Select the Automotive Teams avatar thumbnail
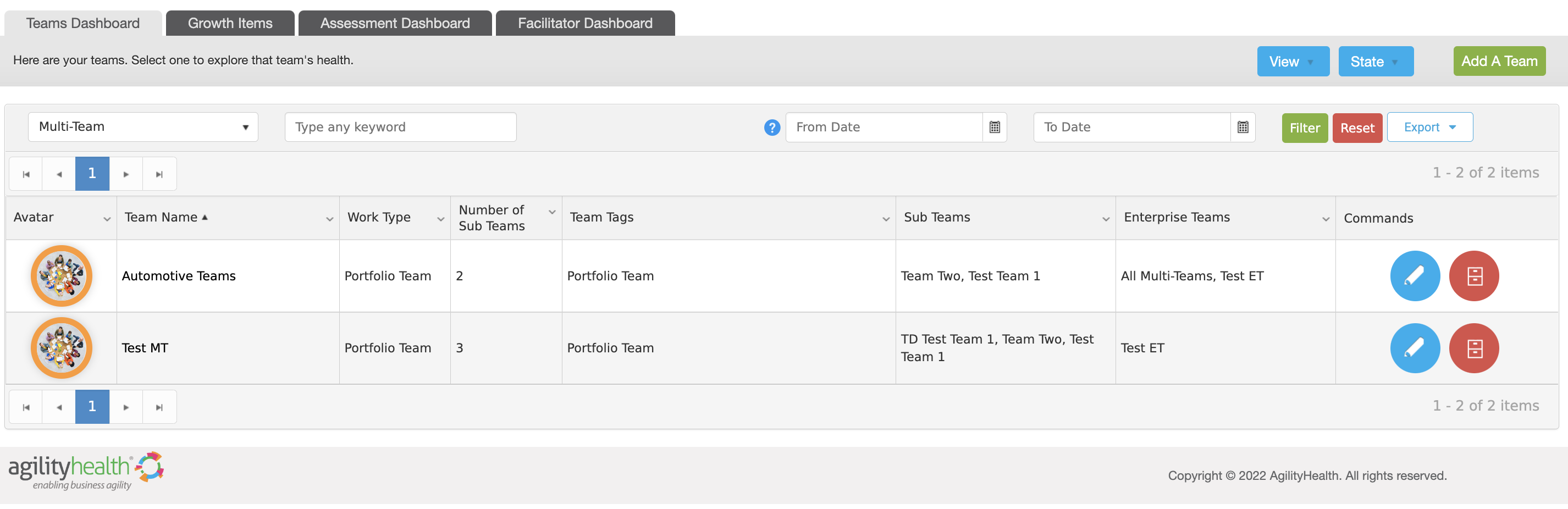 pyautogui.click(x=62, y=276)
